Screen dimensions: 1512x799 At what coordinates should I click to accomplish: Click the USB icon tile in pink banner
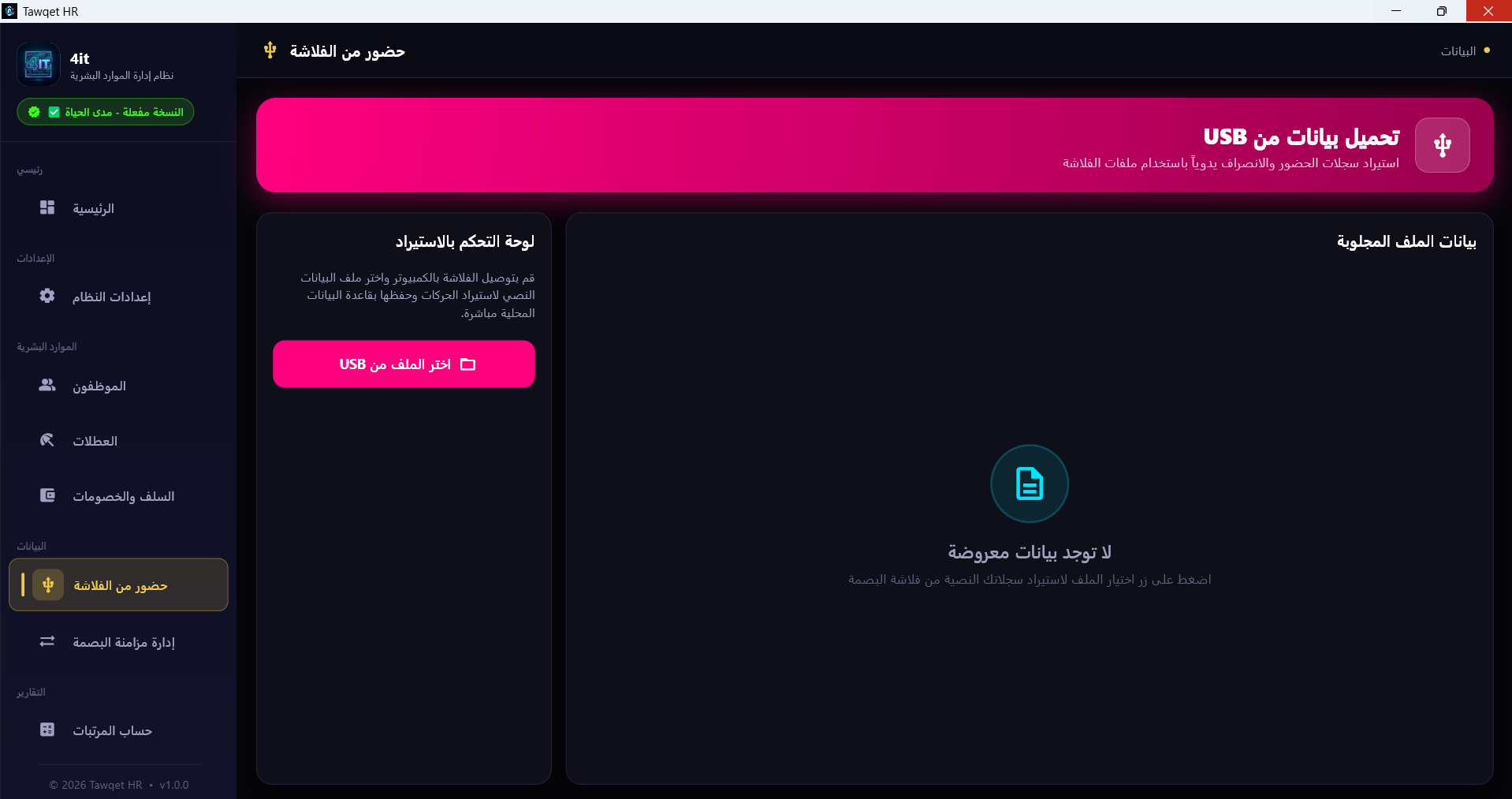[x=1442, y=145]
